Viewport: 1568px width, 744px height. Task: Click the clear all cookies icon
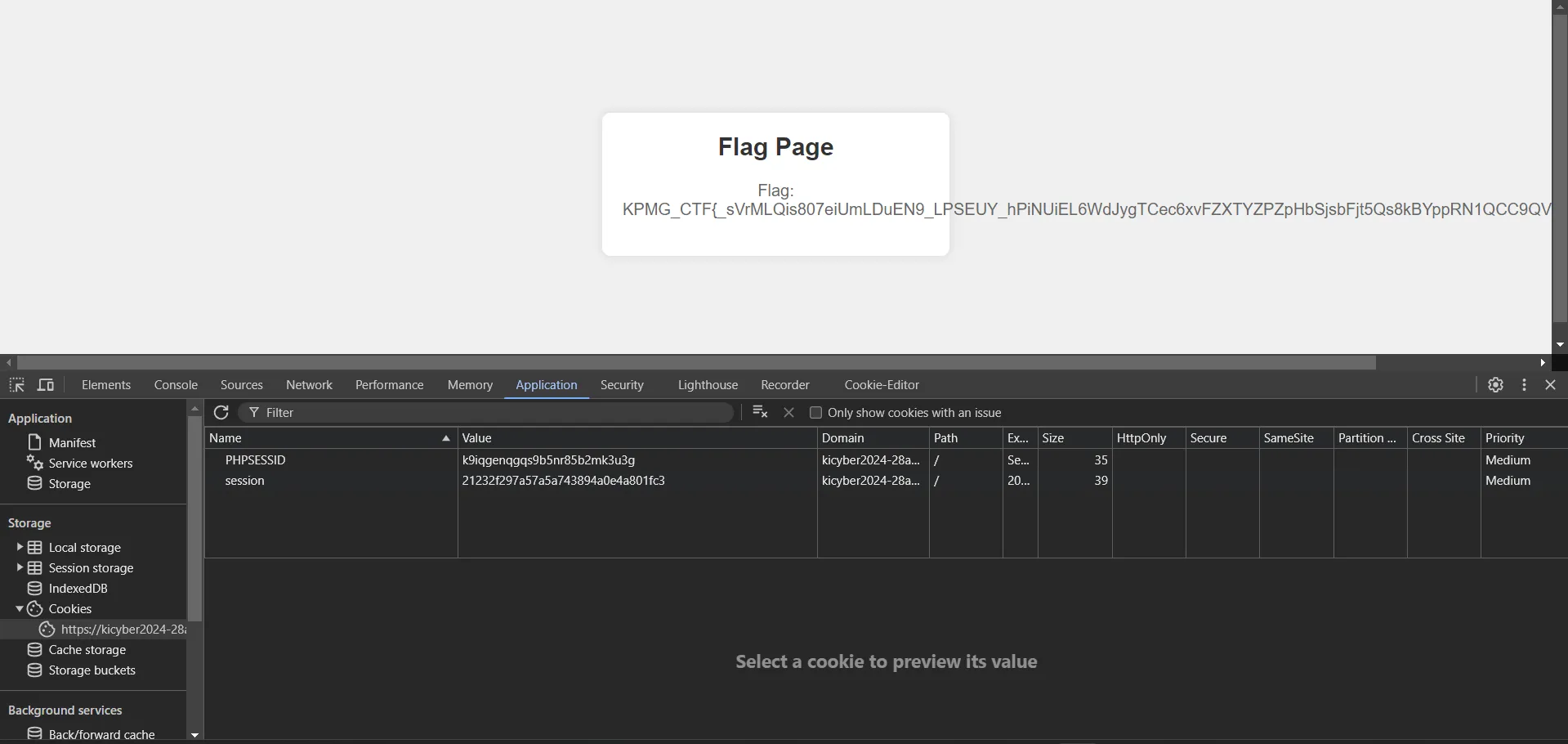pos(760,413)
